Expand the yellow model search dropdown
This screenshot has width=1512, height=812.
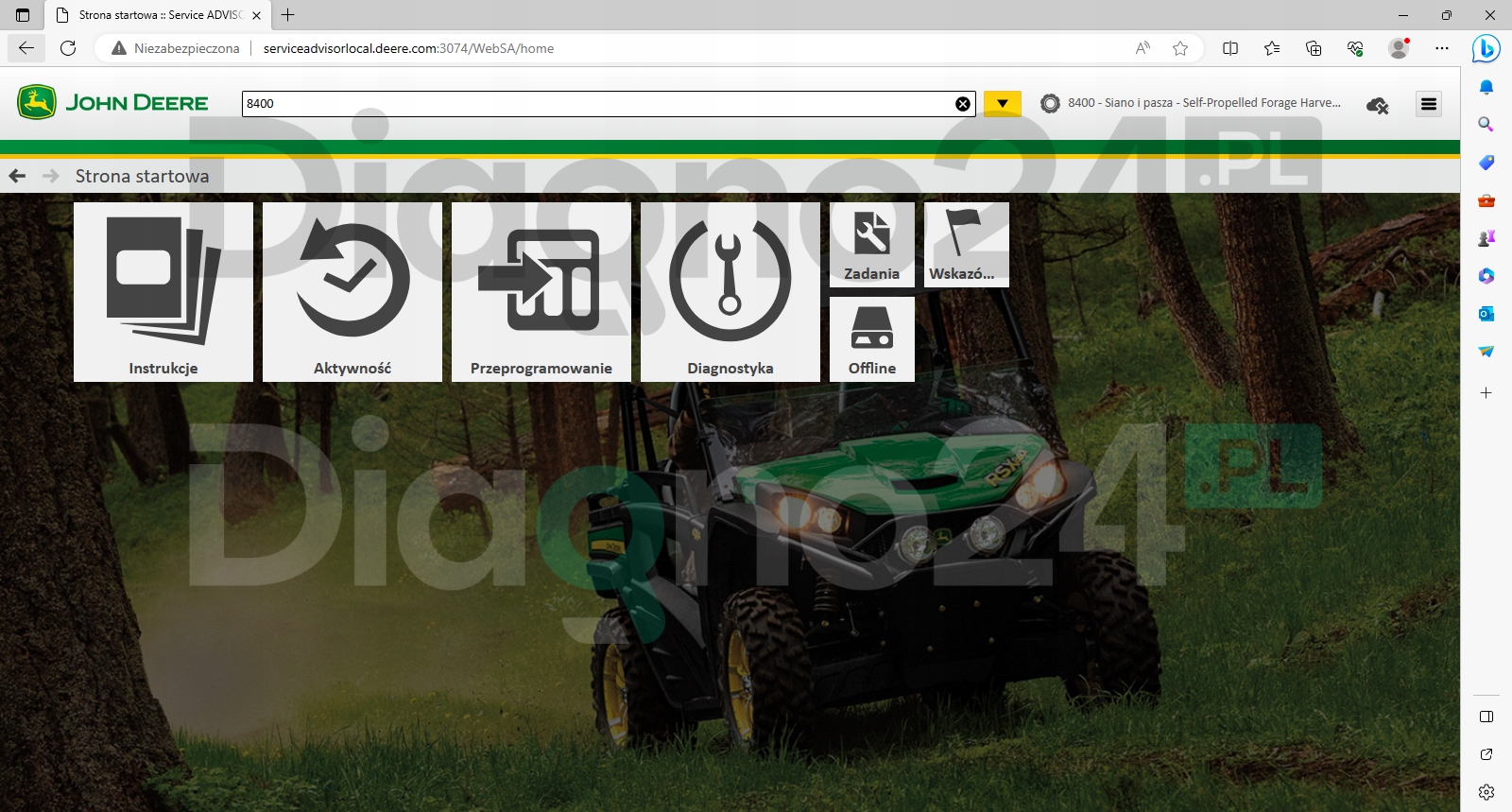tap(1003, 104)
